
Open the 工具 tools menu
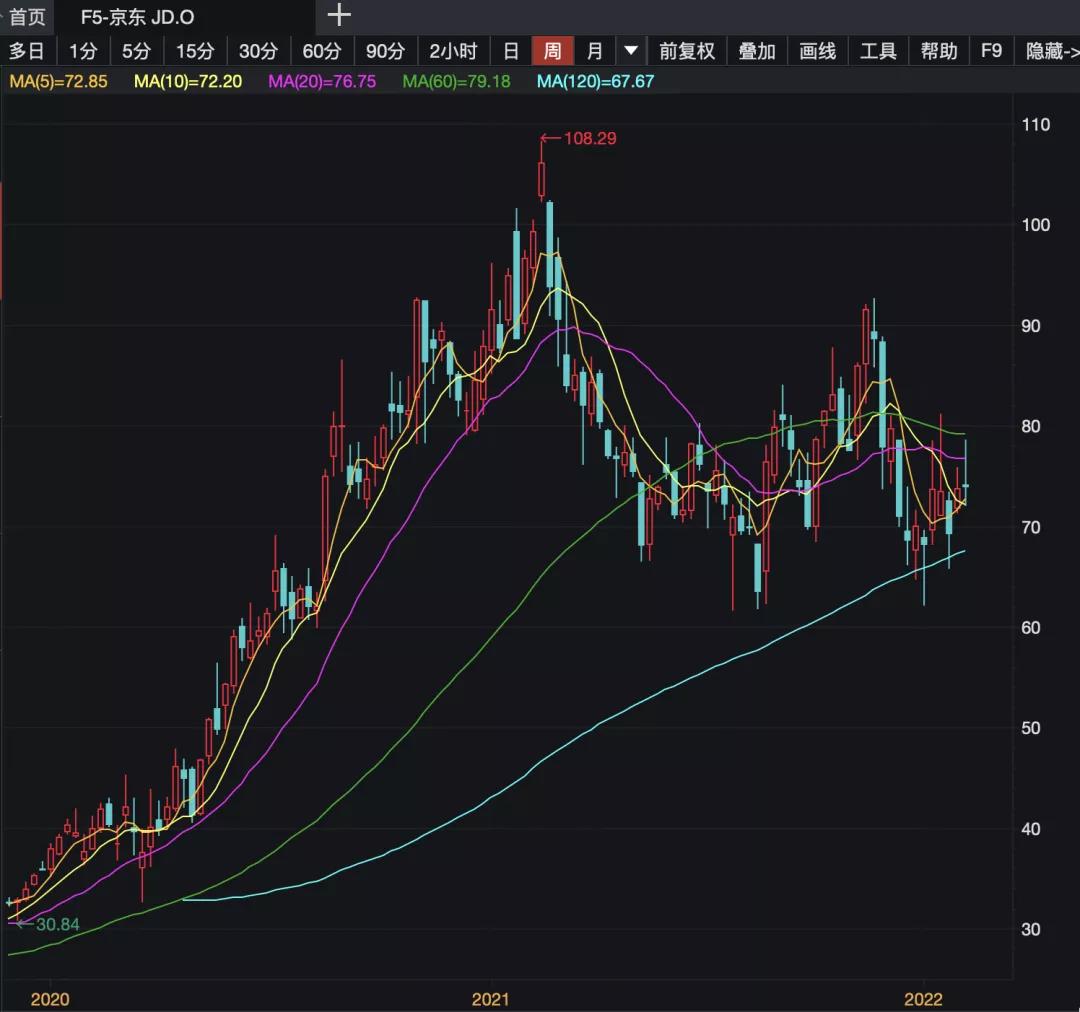tap(879, 51)
